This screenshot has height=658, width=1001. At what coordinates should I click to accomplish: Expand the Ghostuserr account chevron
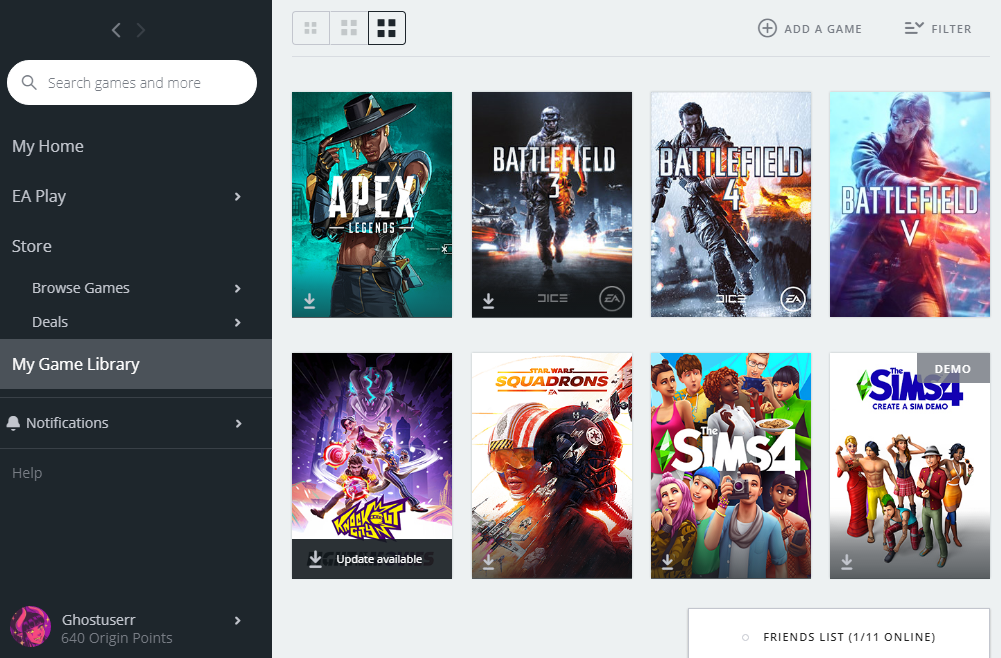pos(237,620)
